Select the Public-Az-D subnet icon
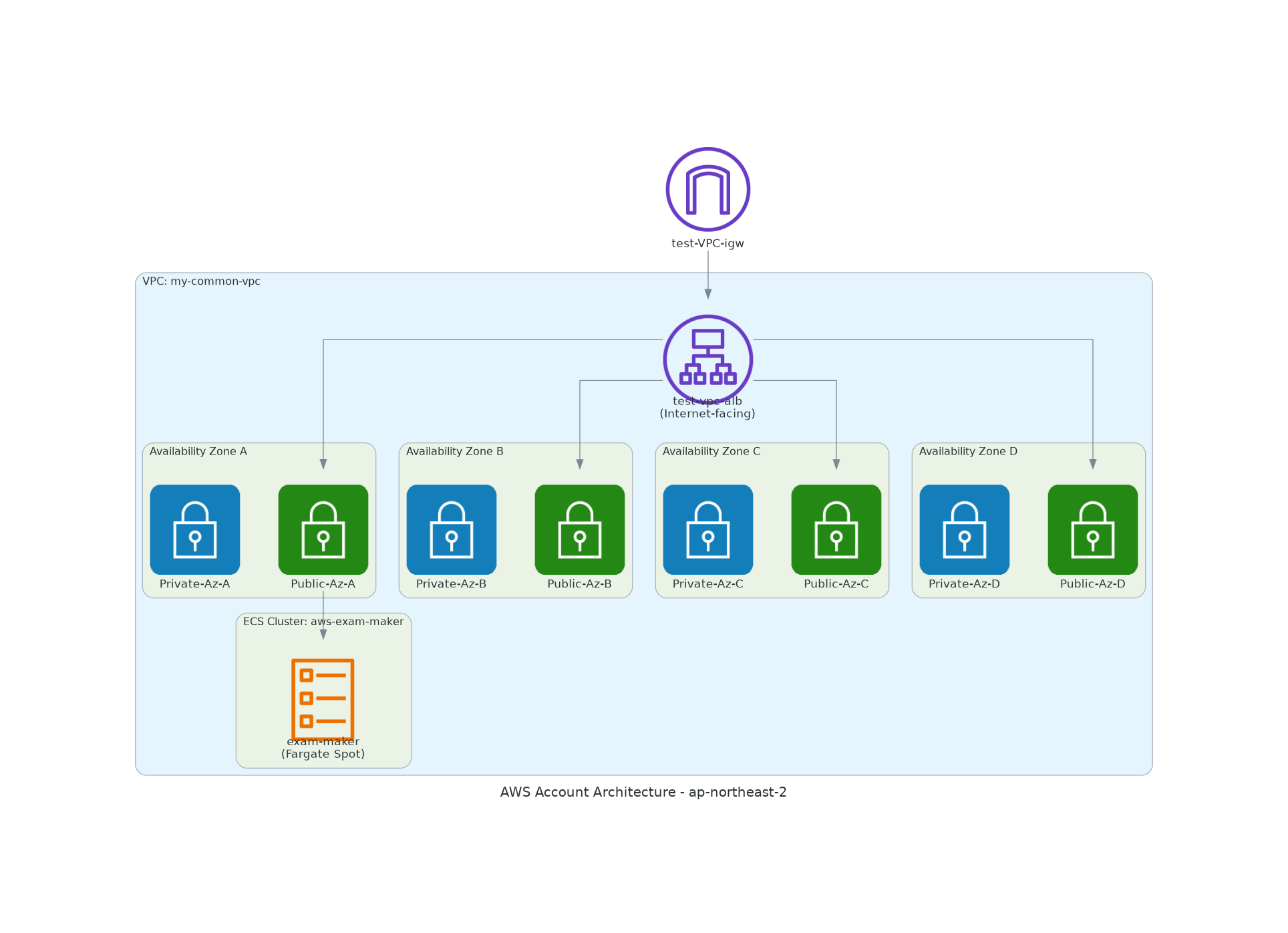 point(1092,529)
